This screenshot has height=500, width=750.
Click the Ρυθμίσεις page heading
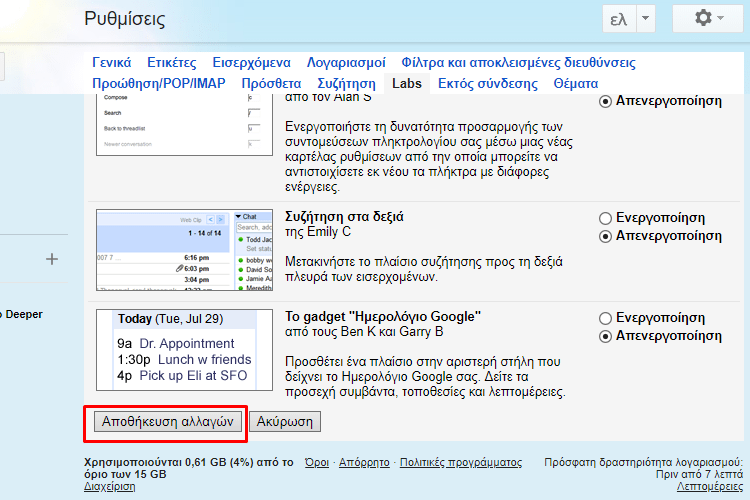point(125,19)
